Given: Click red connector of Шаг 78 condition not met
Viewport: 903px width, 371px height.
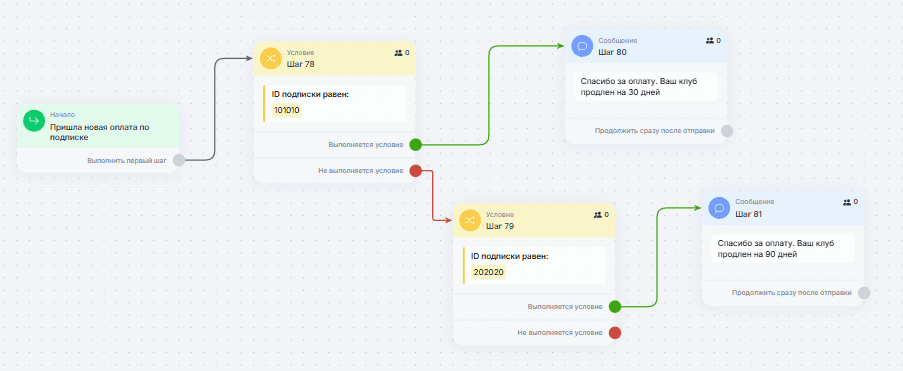Looking at the screenshot, I should click(x=415, y=171).
